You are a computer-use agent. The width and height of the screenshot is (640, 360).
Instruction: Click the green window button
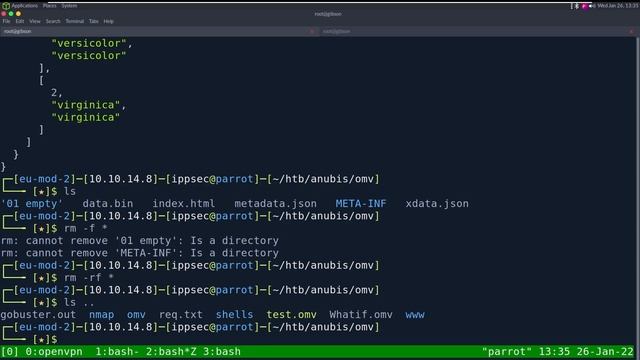[x=11, y=14]
